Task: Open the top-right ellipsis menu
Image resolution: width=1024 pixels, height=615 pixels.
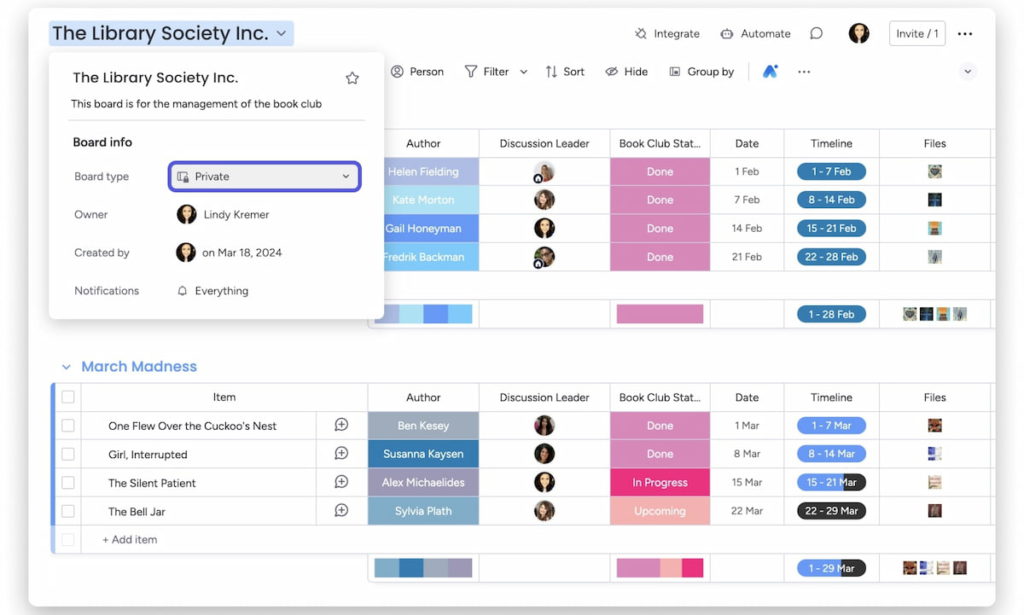Action: pos(965,33)
